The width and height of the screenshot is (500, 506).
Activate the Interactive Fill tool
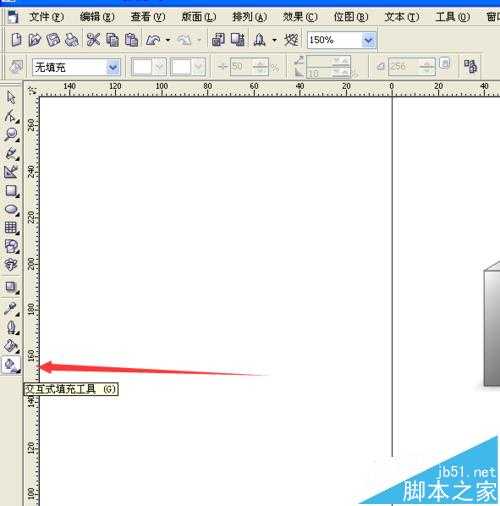click(x=11, y=365)
